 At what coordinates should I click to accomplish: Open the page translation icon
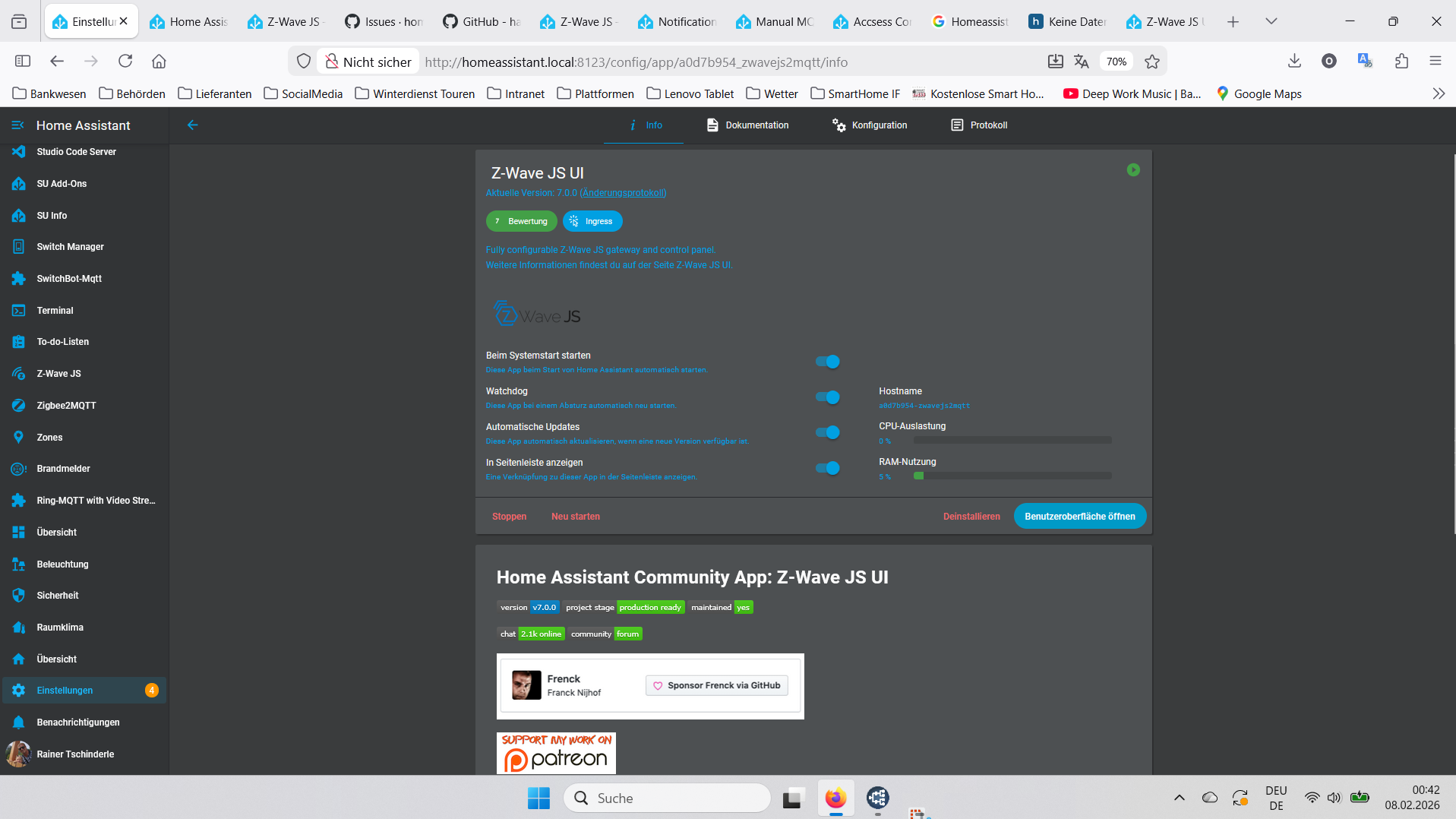(1082, 62)
